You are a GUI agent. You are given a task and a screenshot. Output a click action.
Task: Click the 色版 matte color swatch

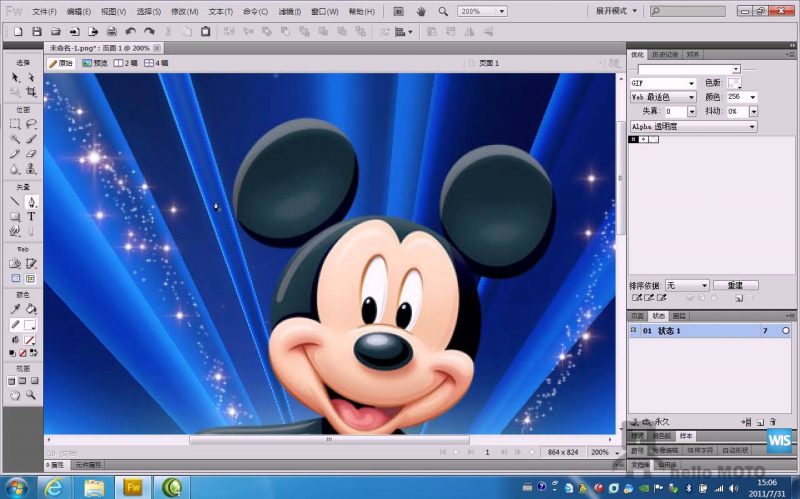tap(735, 83)
